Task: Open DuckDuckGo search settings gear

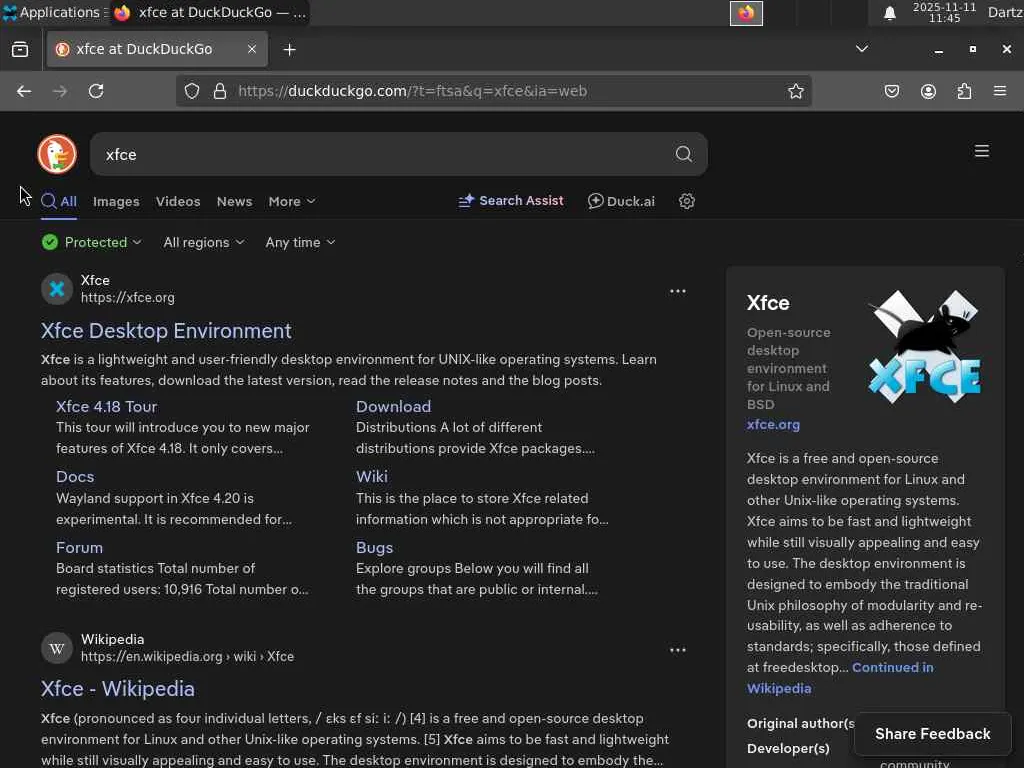Action: [687, 201]
